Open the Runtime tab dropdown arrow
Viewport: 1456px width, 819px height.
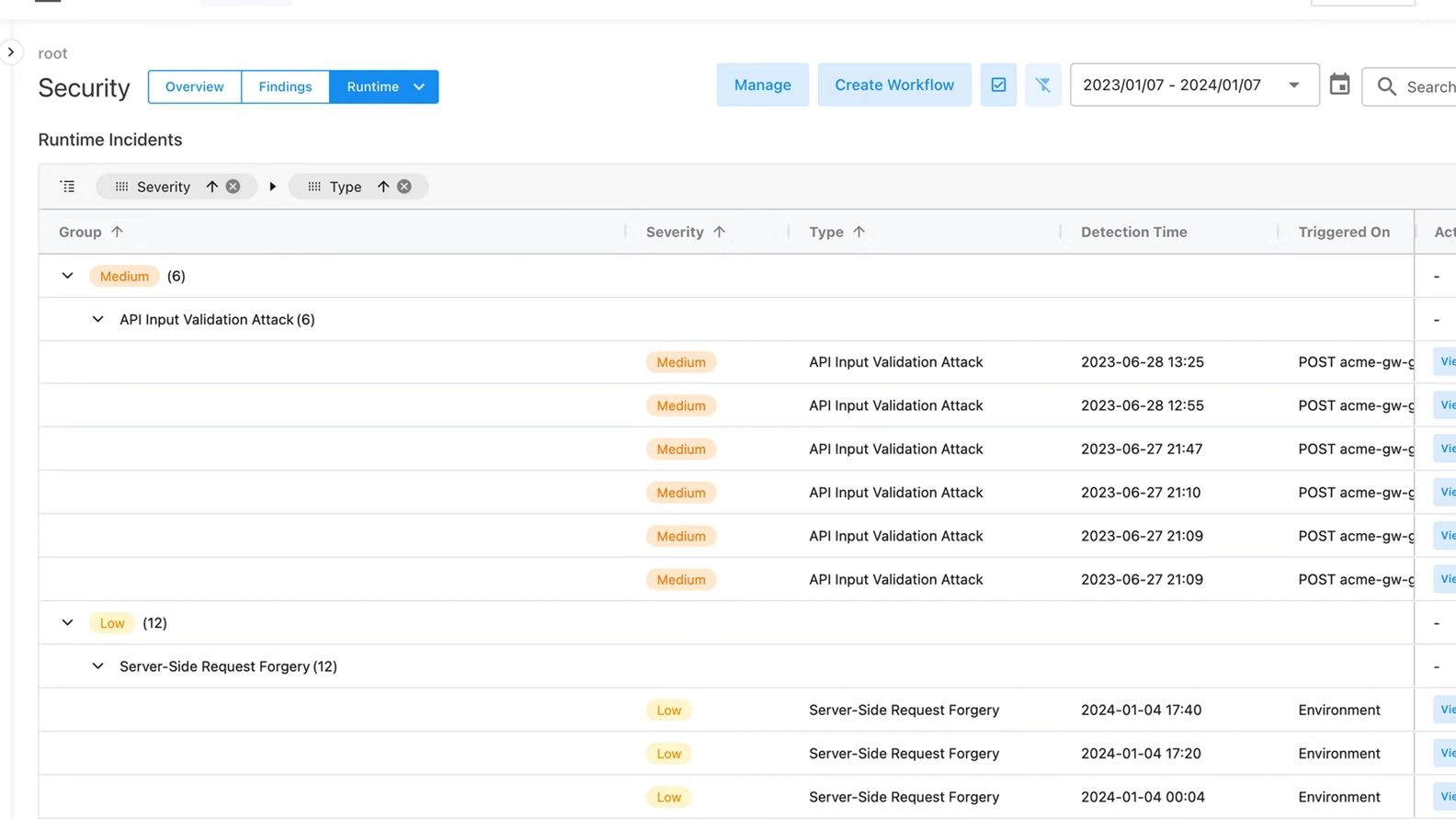419,87
